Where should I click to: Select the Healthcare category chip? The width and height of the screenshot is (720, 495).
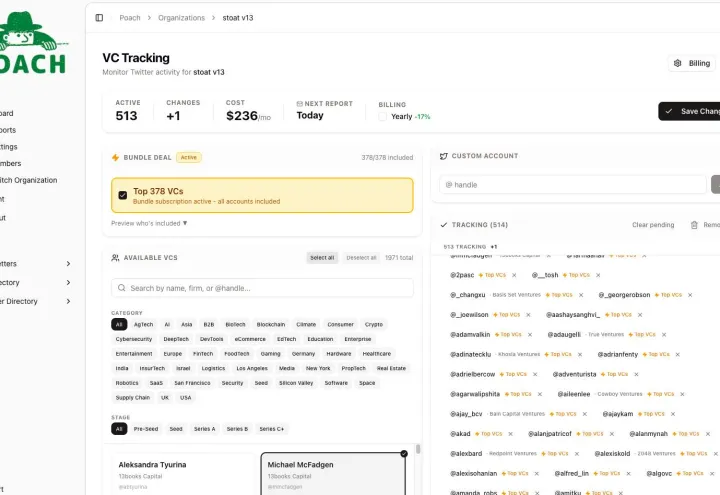[x=377, y=354]
